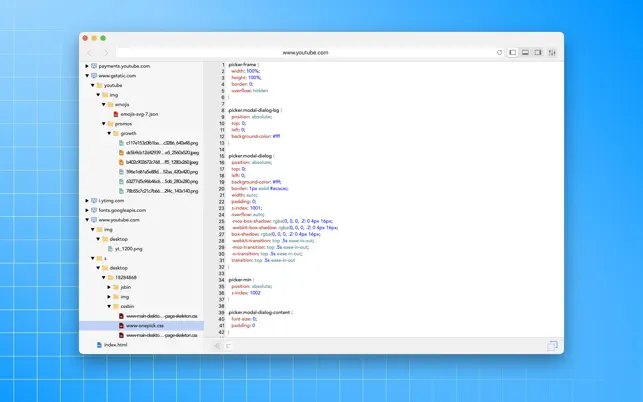The height and width of the screenshot is (402, 643).
Task: Open index.html in the sidebar
Action: coord(112,345)
